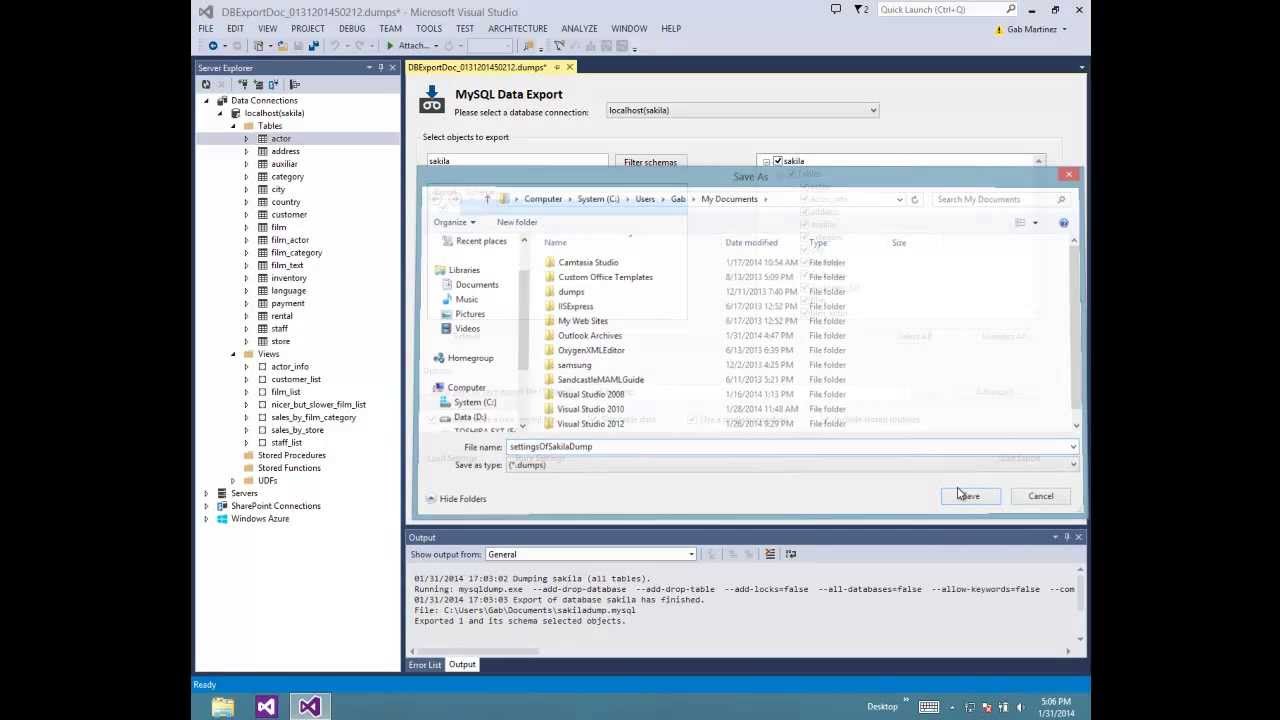Select the customer table in Server Explorer
This screenshot has width=1280, height=720.
(289, 215)
